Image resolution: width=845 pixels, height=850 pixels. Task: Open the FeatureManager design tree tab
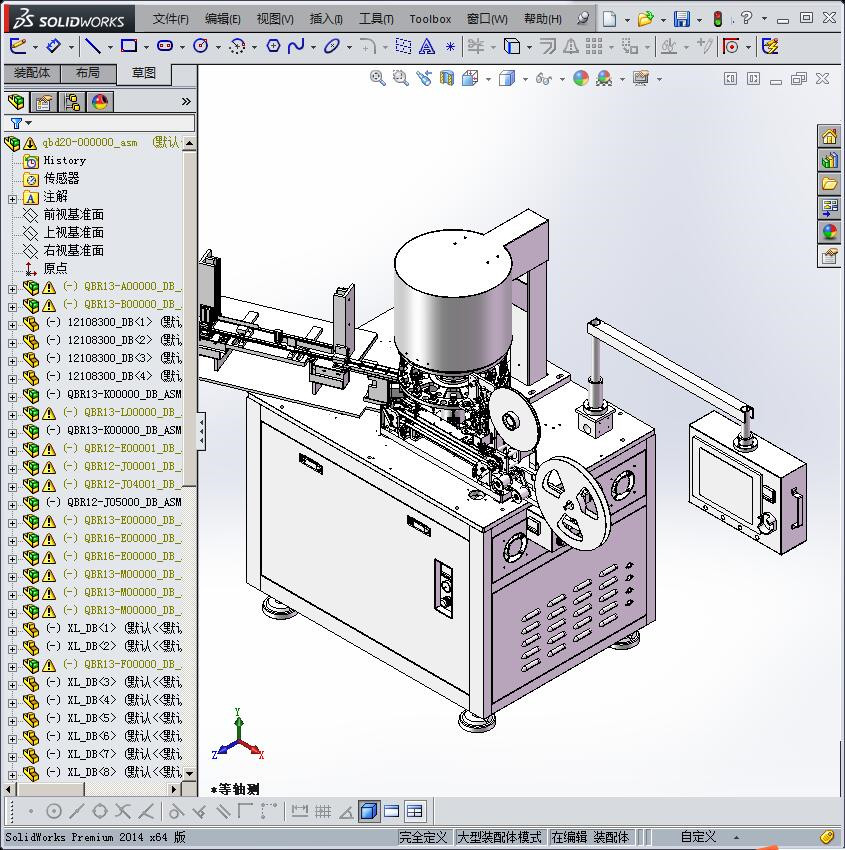tap(16, 102)
